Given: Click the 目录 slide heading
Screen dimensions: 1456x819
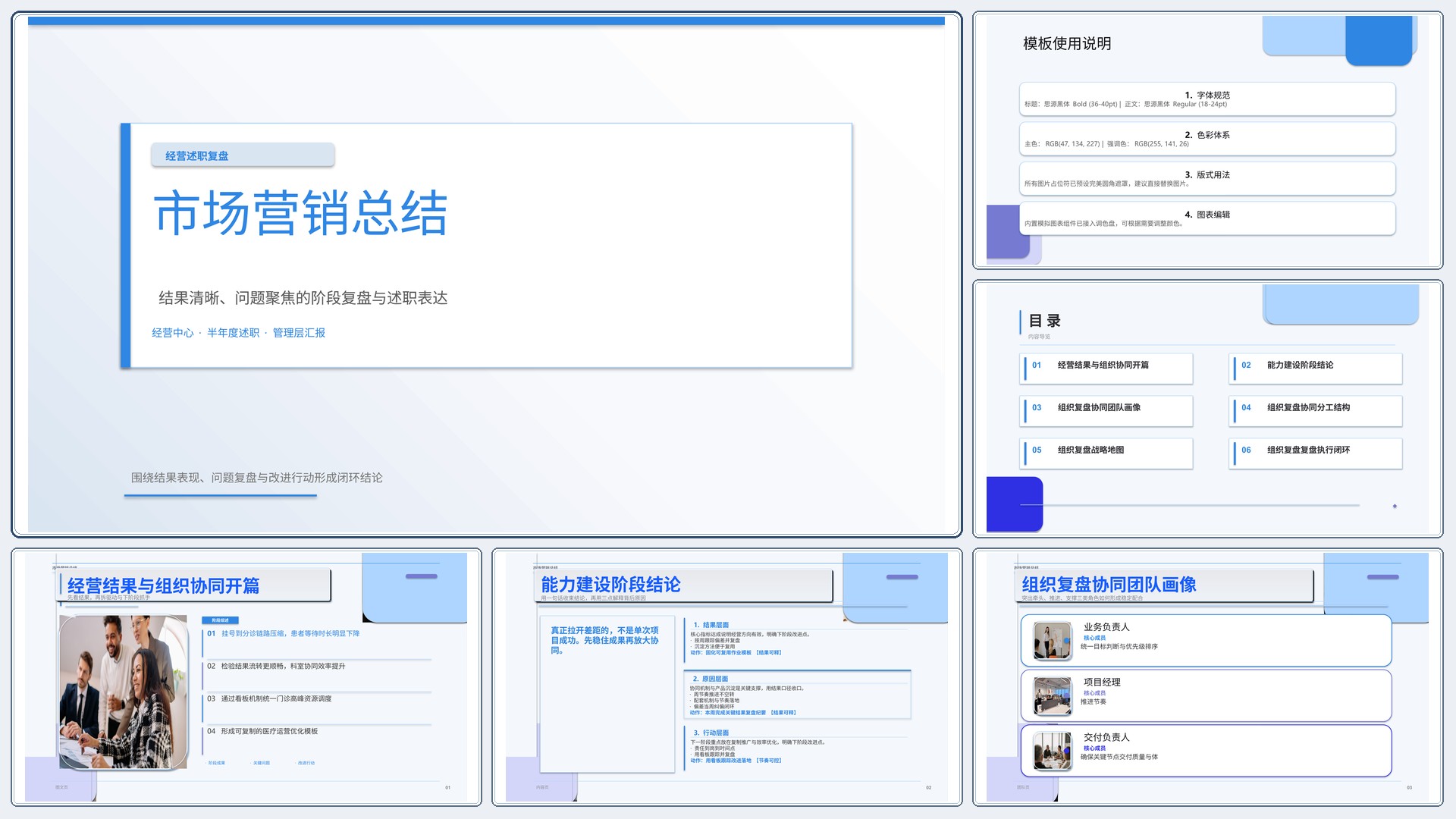Looking at the screenshot, I should coord(1044,321).
